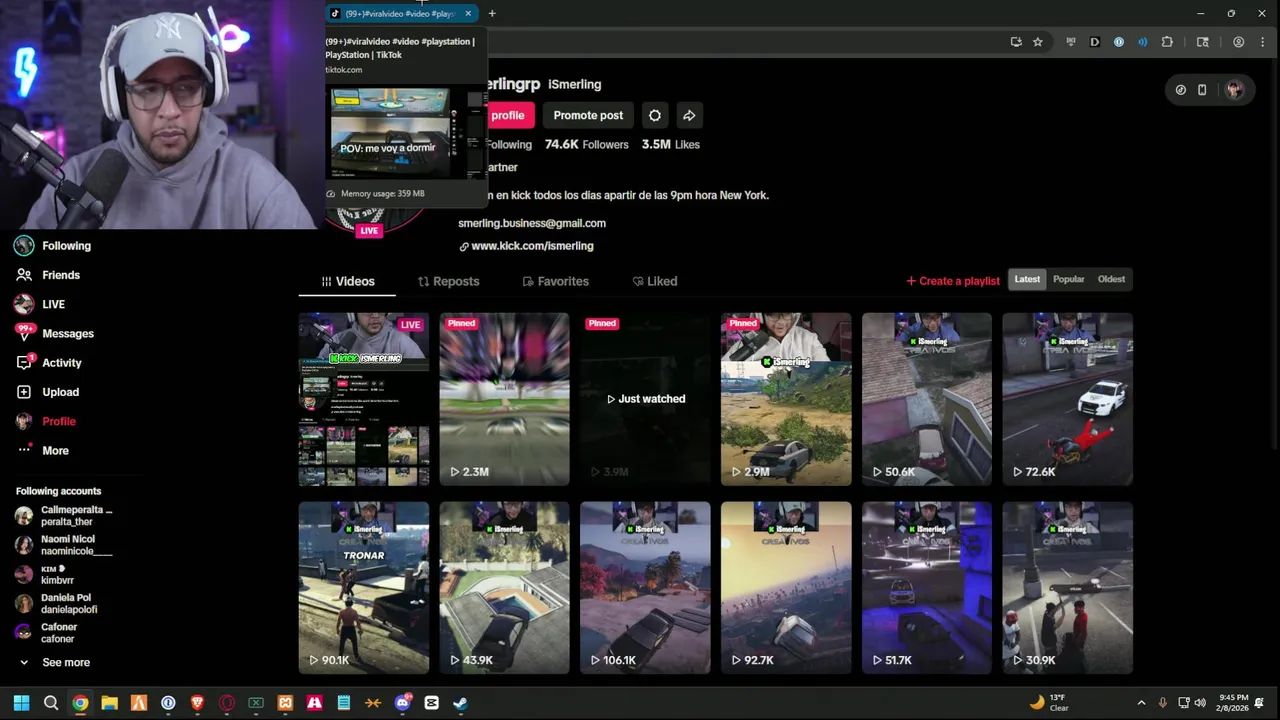The width and height of the screenshot is (1280, 720).
Task: Go to LIVE section in sidebar
Action: (x=40, y=304)
